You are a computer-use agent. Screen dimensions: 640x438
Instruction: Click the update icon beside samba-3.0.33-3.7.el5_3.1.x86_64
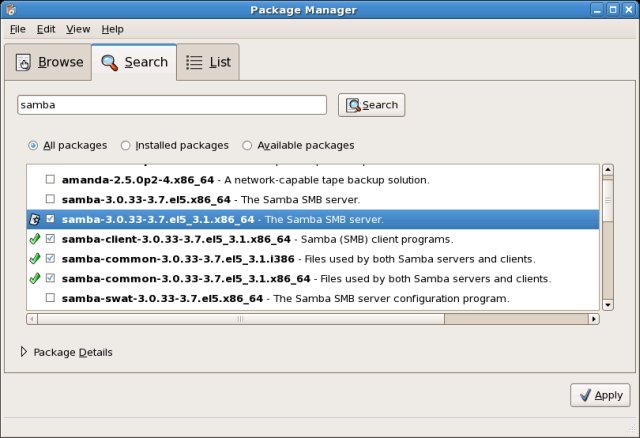[35, 220]
